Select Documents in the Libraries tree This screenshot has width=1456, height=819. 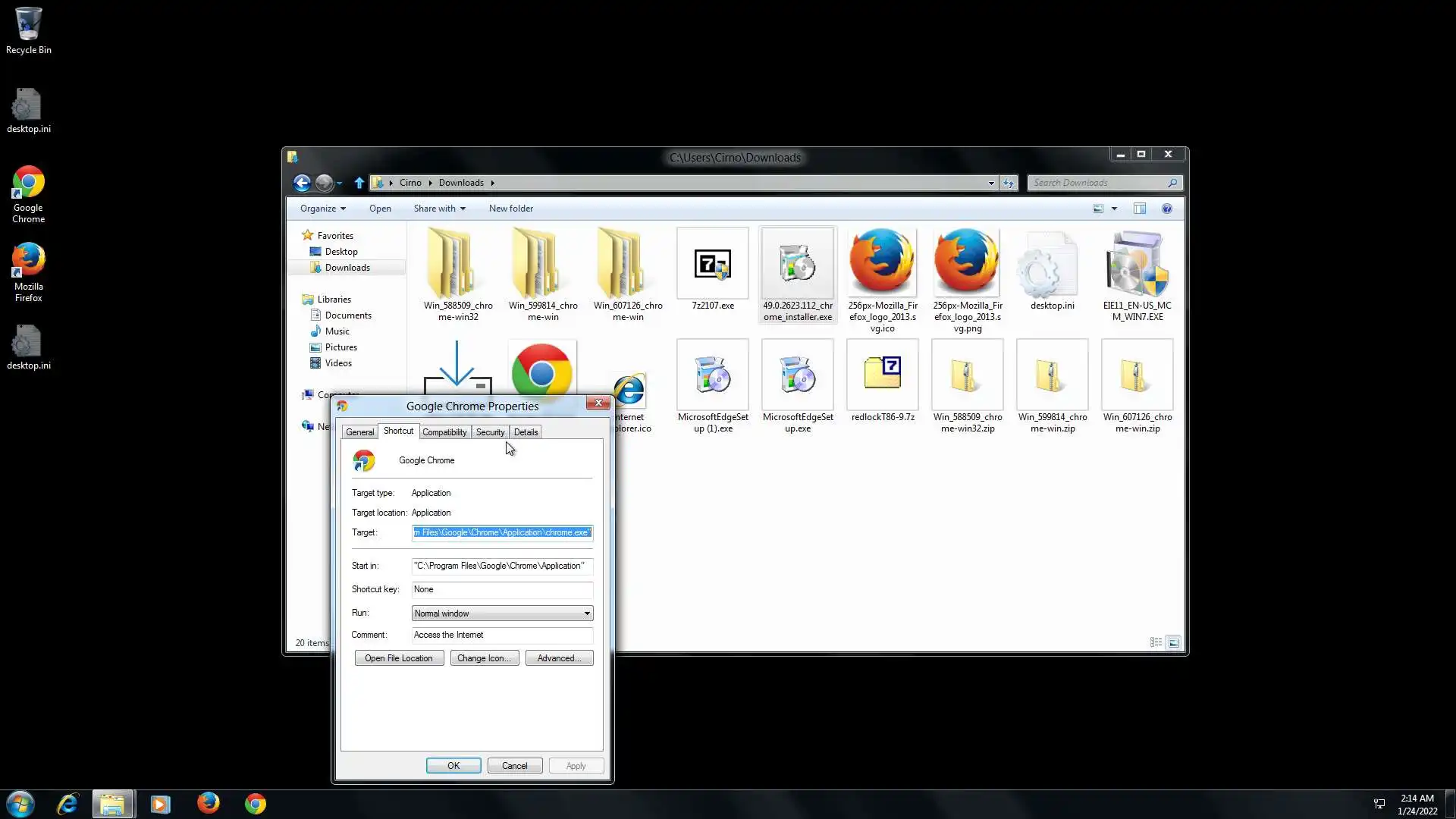(348, 315)
